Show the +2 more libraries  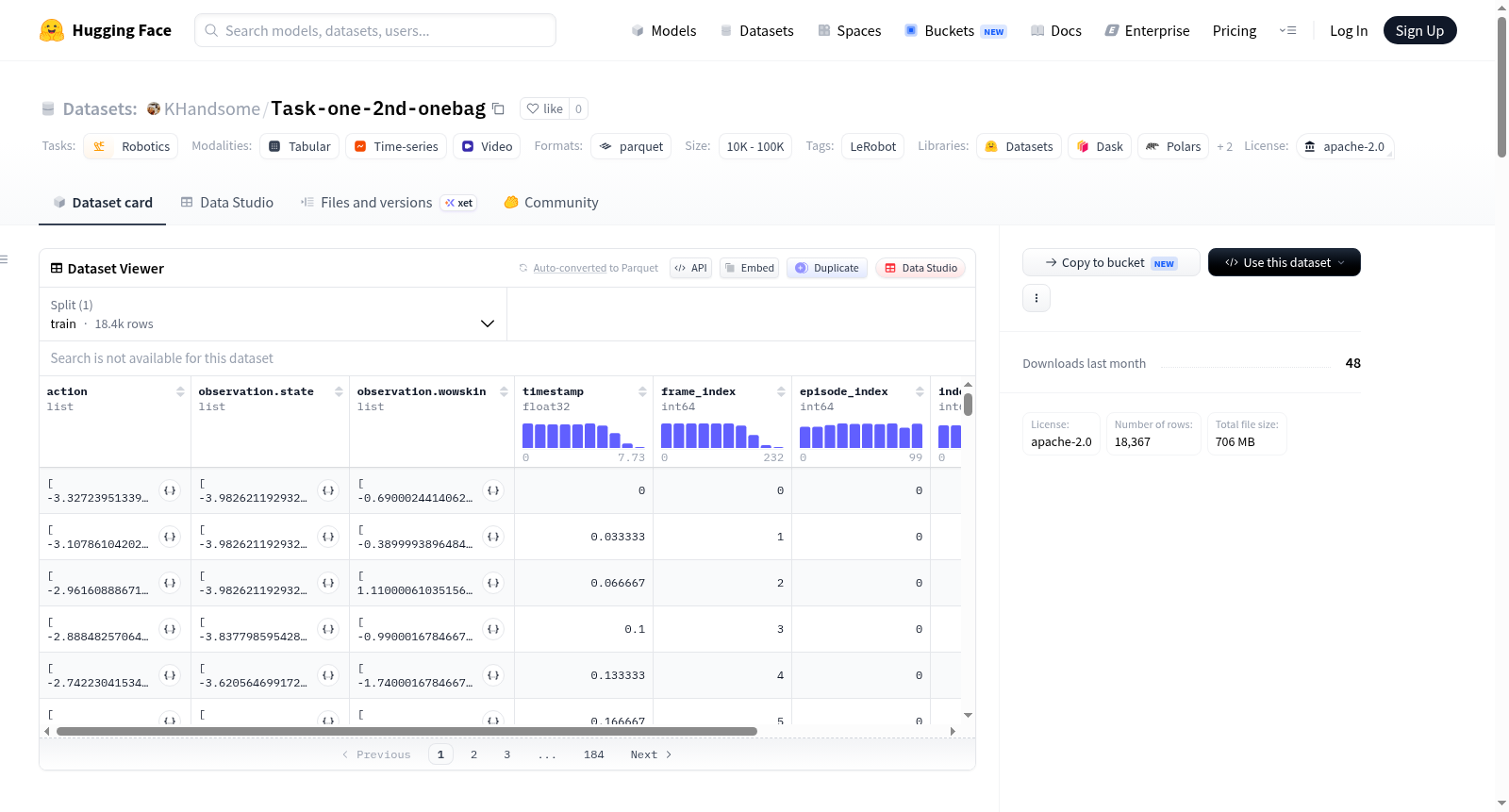(1224, 147)
